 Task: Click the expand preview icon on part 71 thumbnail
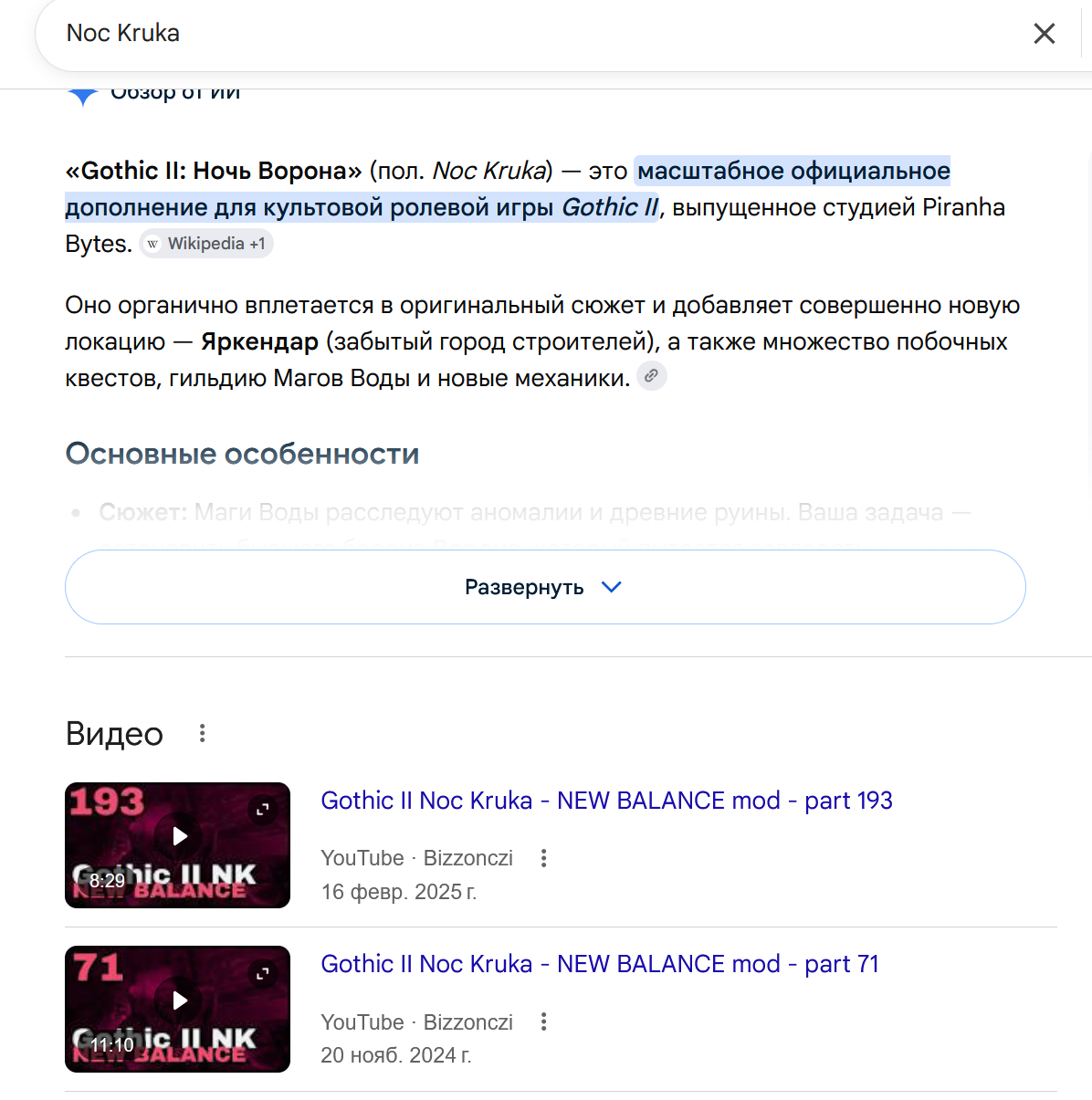coord(263,974)
